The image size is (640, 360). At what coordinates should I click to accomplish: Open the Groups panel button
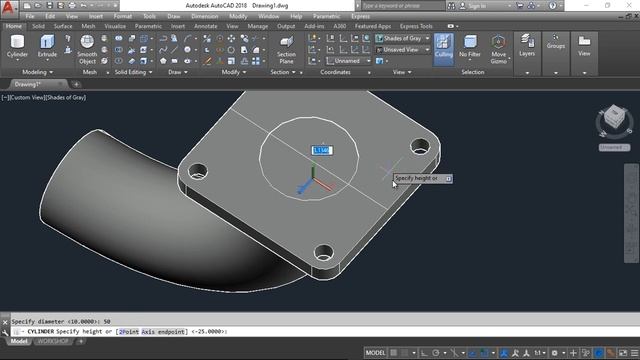pyautogui.click(x=556, y=42)
